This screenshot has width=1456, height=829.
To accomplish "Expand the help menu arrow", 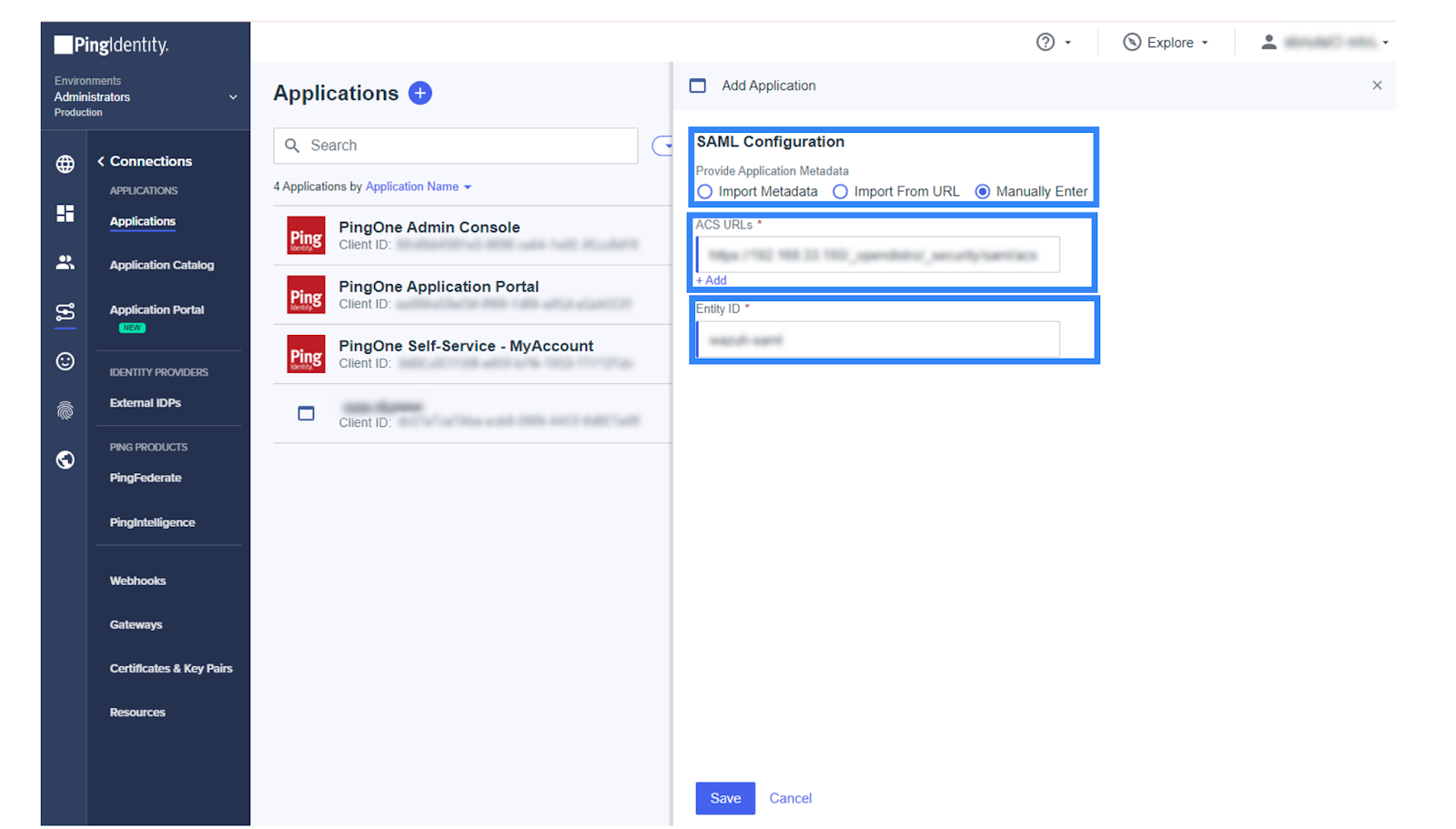I will click(x=1068, y=43).
